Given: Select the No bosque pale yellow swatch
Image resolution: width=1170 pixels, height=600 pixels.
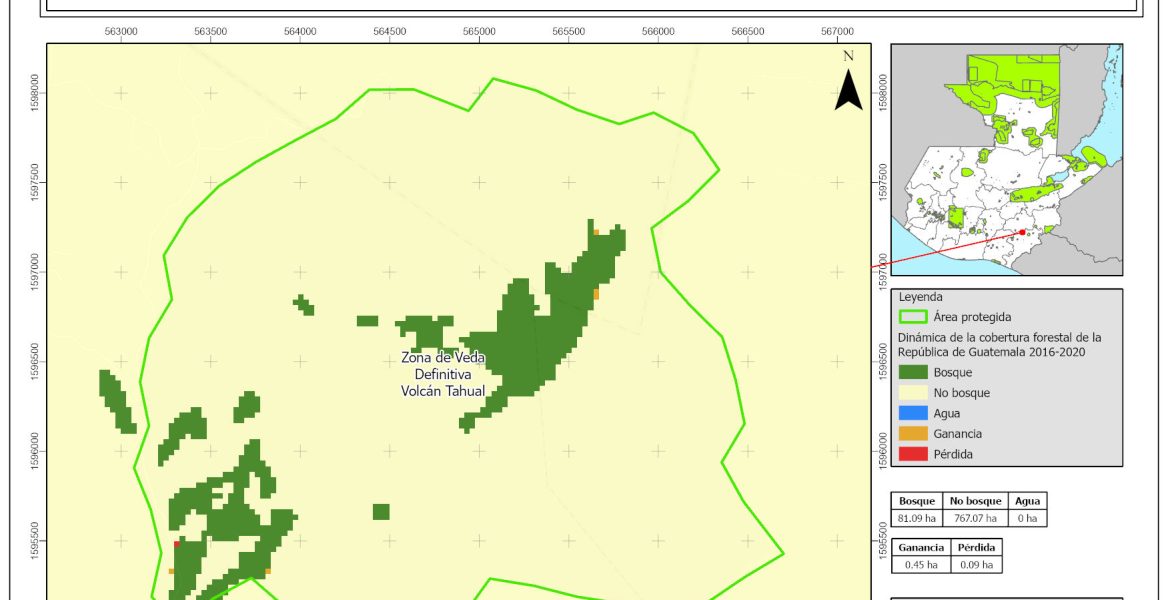Looking at the screenshot, I should pos(912,393).
